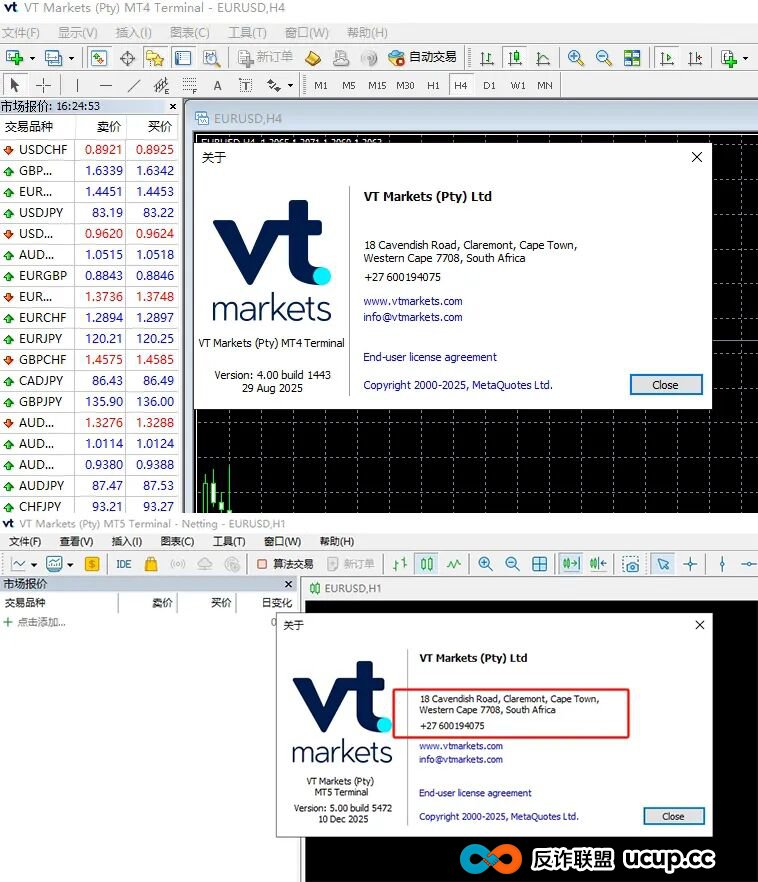Expand the MT4 profiles dropdown arrow
This screenshot has width=758, height=882.
point(72,58)
